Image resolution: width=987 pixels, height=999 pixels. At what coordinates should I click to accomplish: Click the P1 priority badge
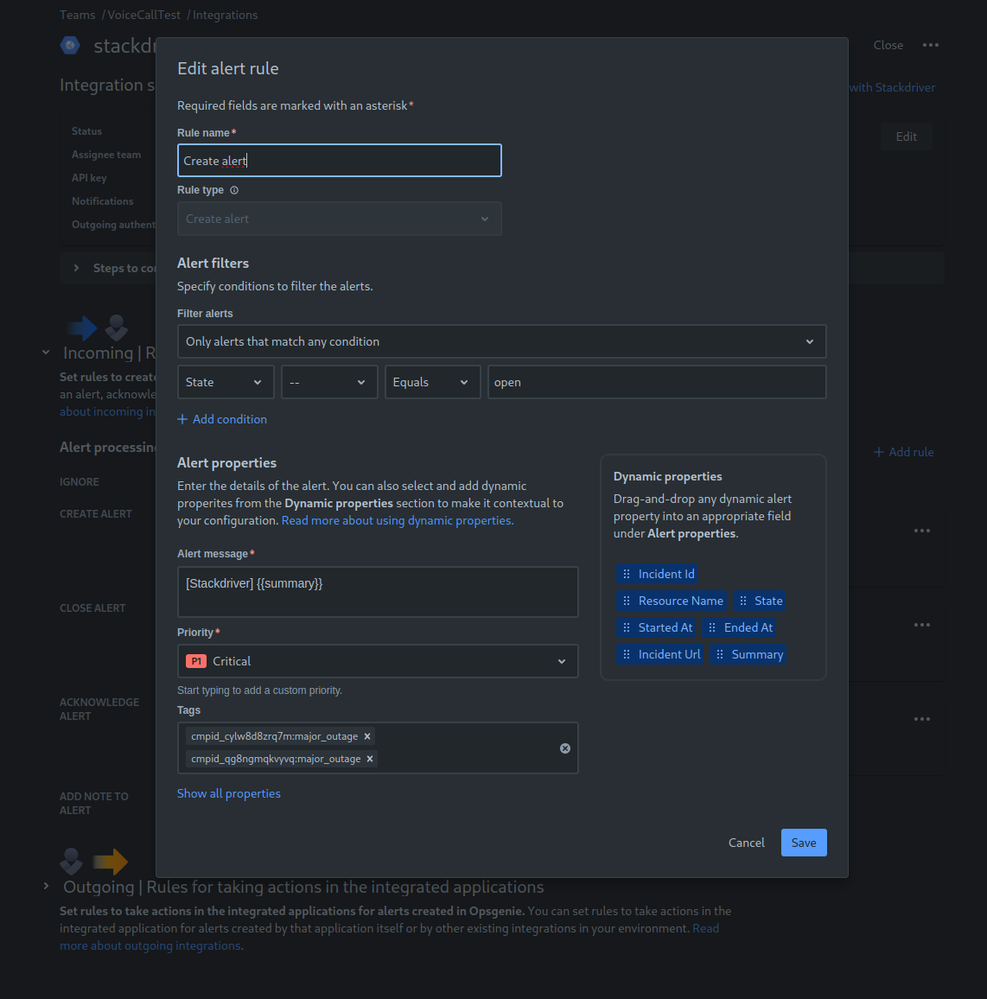tap(196, 661)
